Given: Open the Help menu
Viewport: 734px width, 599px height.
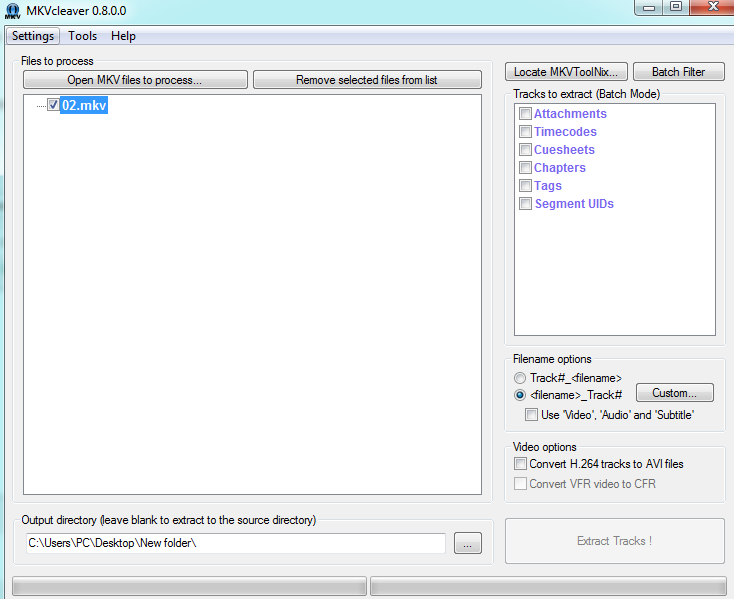Looking at the screenshot, I should (x=123, y=36).
